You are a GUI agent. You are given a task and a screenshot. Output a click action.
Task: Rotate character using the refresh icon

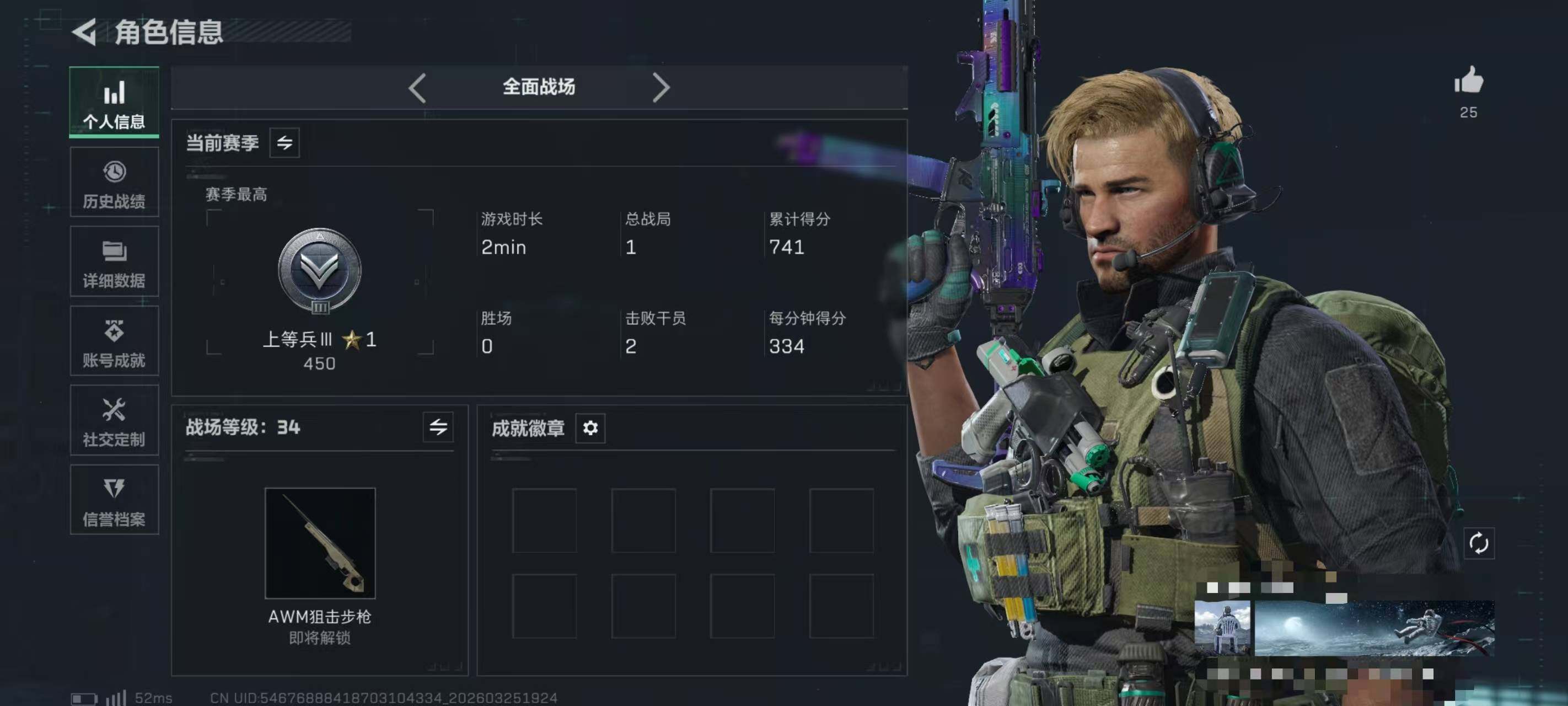pyautogui.click(x=1479, y=543)
